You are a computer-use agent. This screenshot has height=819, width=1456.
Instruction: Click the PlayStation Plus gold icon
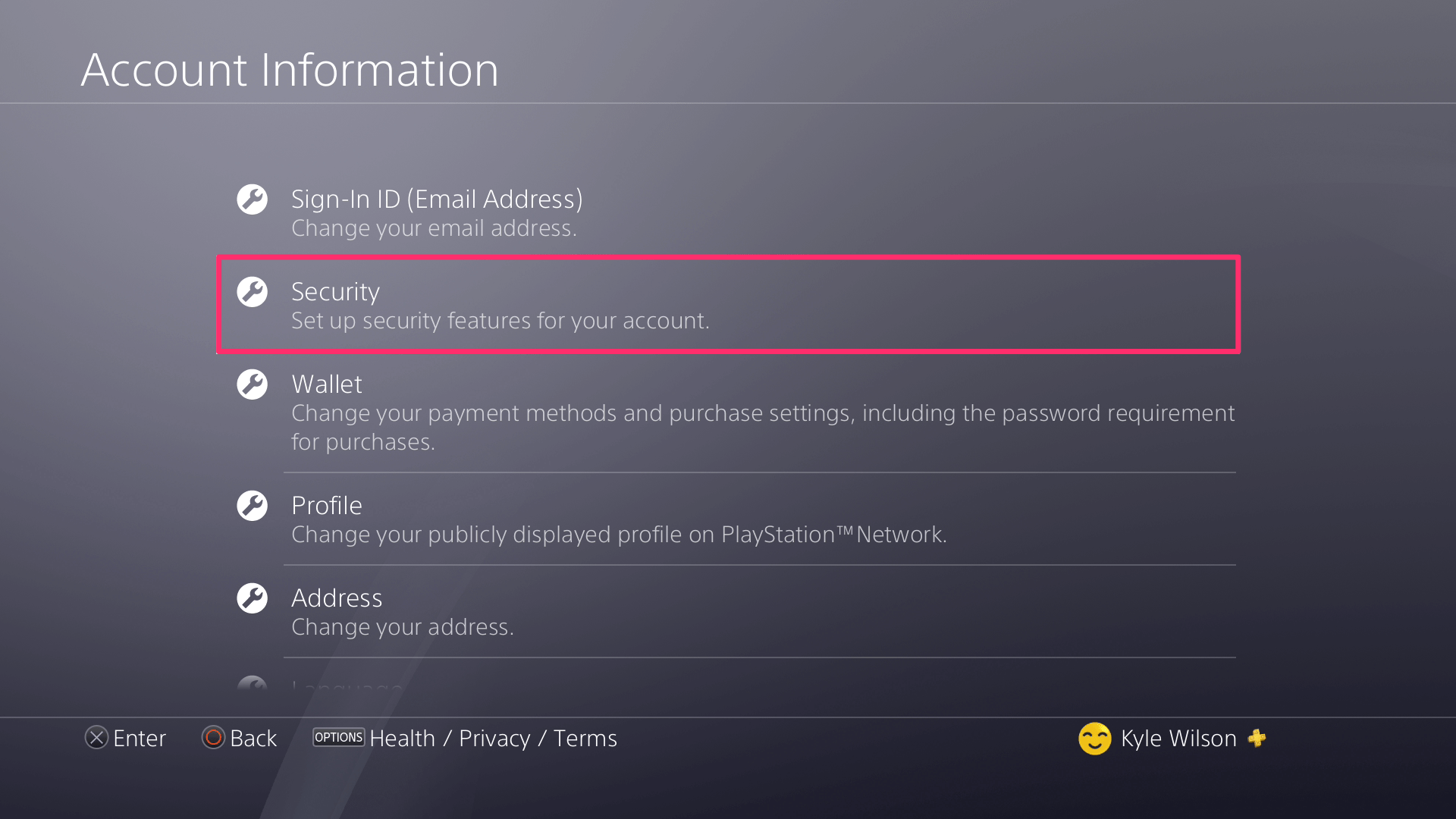pyautogui.click(x=1257, y=738)
